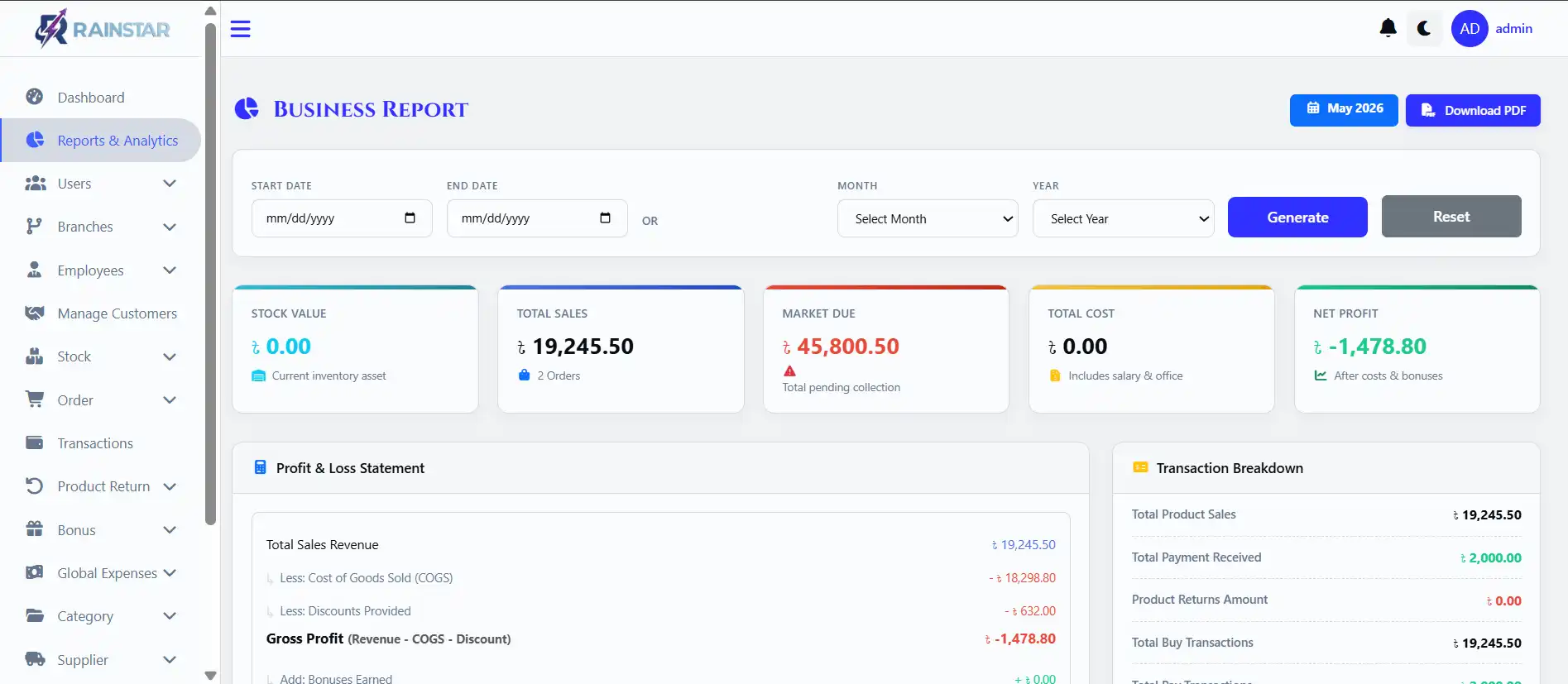Open the Select Month dropdown
Screen dimensions: 1568x684
pyautogui.click(x=928, y=218)
